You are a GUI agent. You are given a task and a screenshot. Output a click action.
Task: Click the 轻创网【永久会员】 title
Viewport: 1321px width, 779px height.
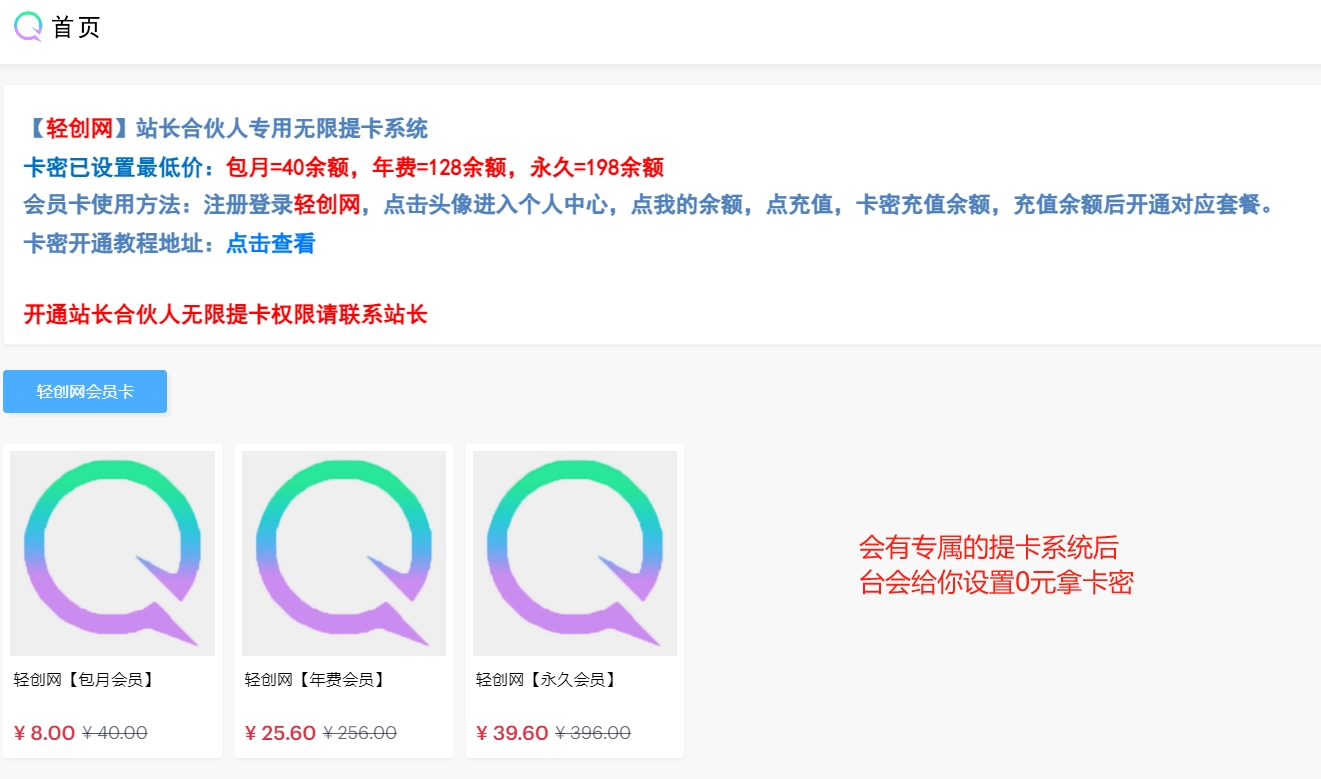click(547, 680)
